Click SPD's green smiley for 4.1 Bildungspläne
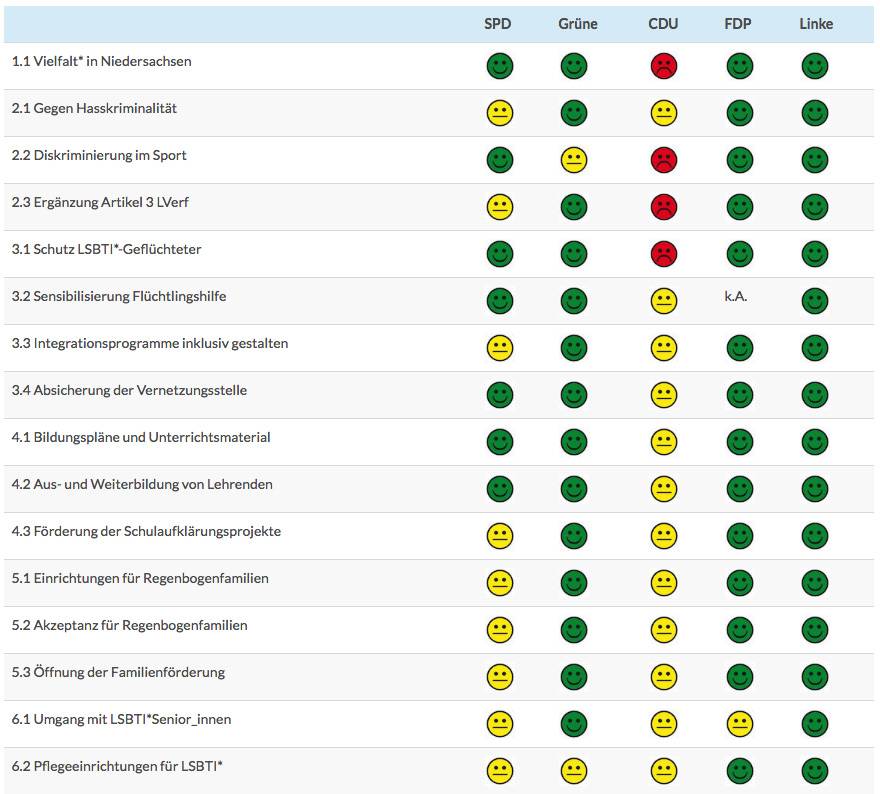 [x=499, y=442]
